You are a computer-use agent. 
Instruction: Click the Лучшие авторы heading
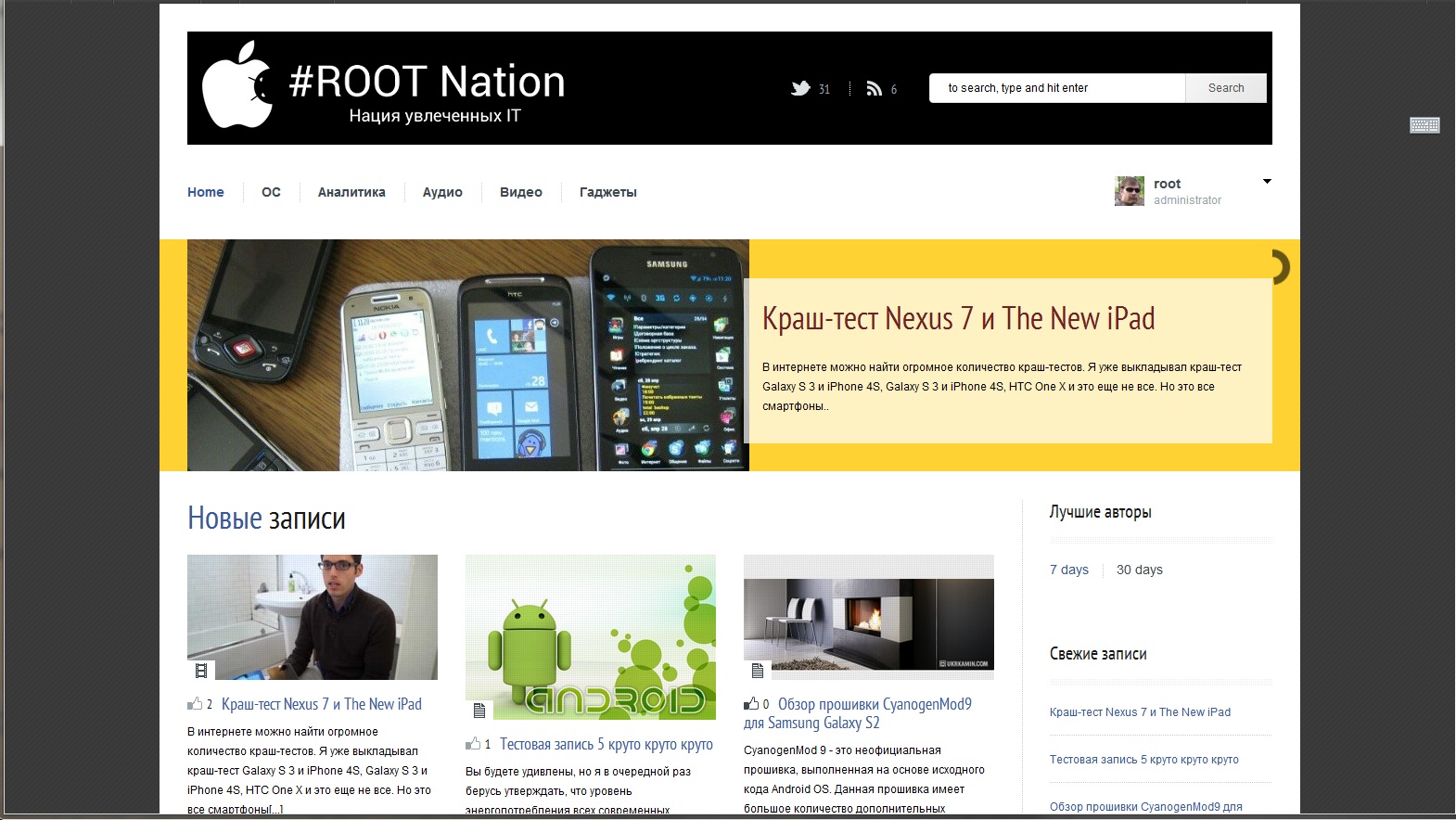(1101, 512)
